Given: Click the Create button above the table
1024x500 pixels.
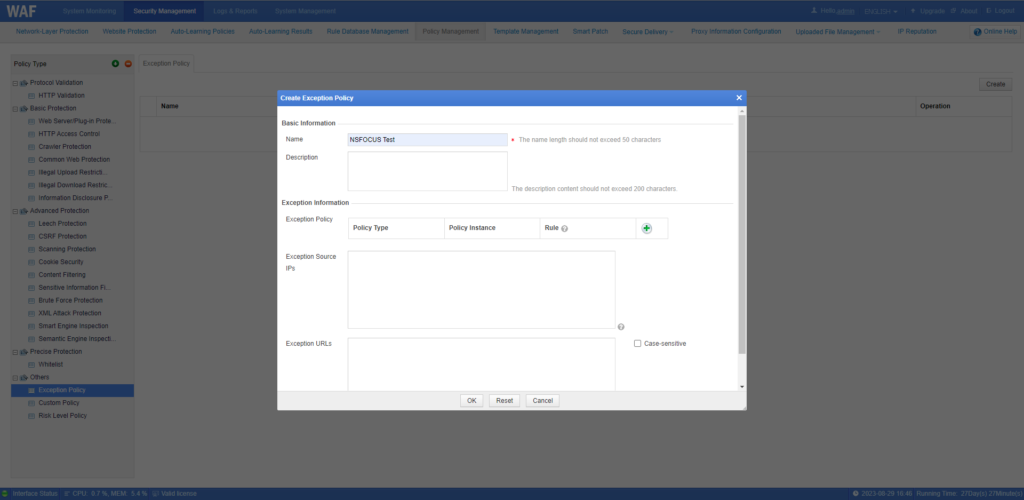Looking at the screenshot, I should pyautogui.click(x=995, y=84).
